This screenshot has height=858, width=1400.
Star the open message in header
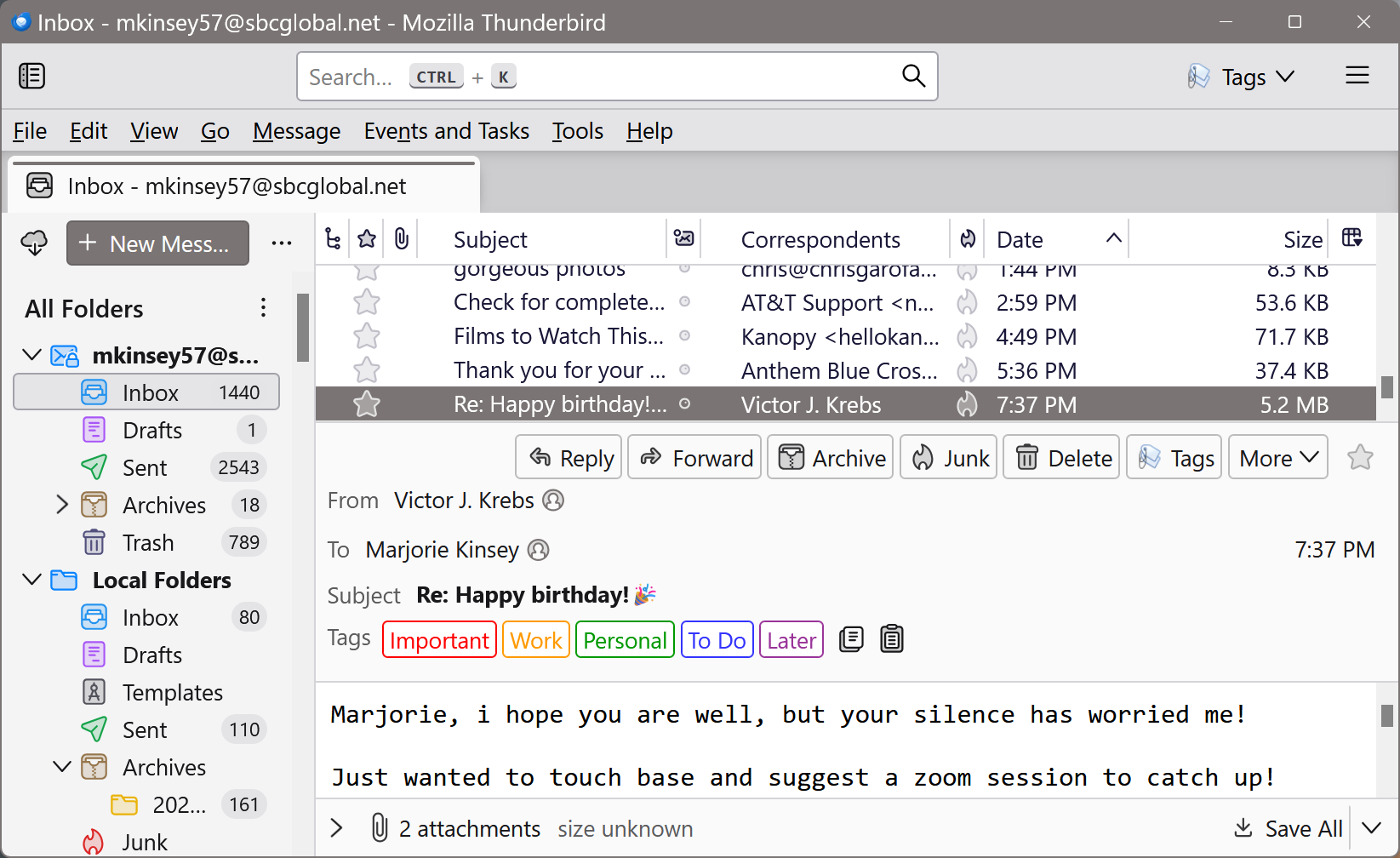point(1360,458)
